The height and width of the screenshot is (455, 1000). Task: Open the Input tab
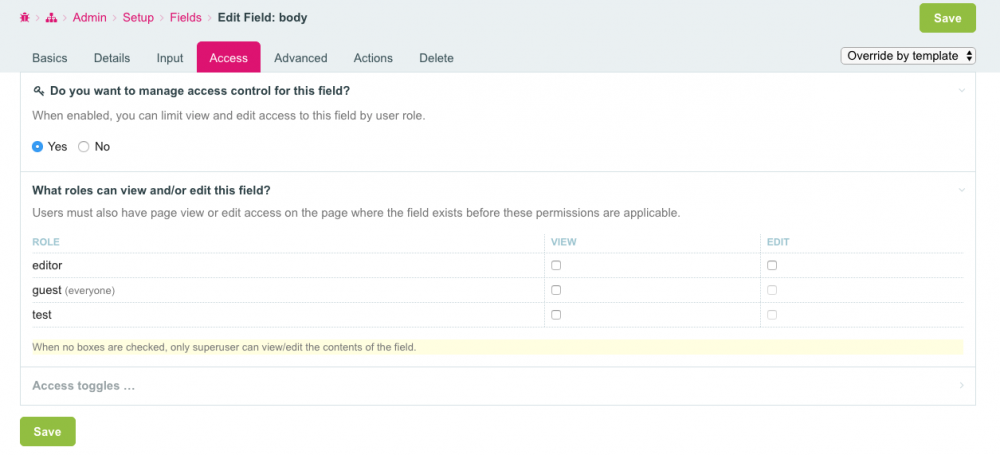click(x=170, y=58)
